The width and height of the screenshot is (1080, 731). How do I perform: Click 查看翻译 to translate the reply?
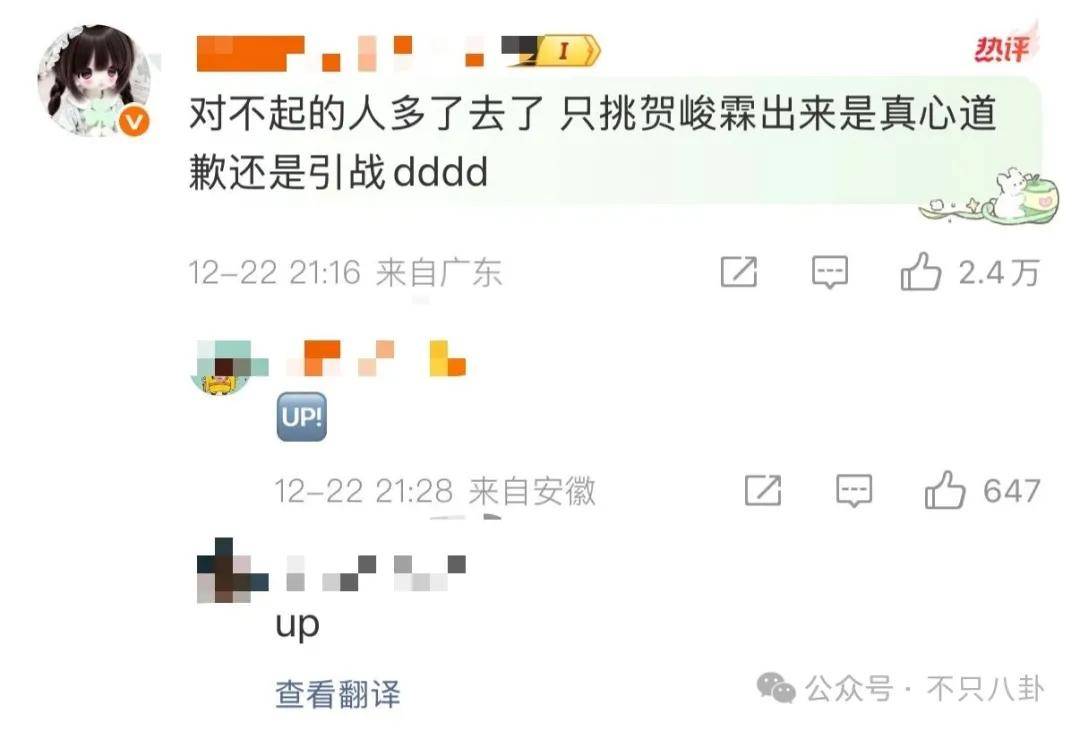click(x=338, y=694)
